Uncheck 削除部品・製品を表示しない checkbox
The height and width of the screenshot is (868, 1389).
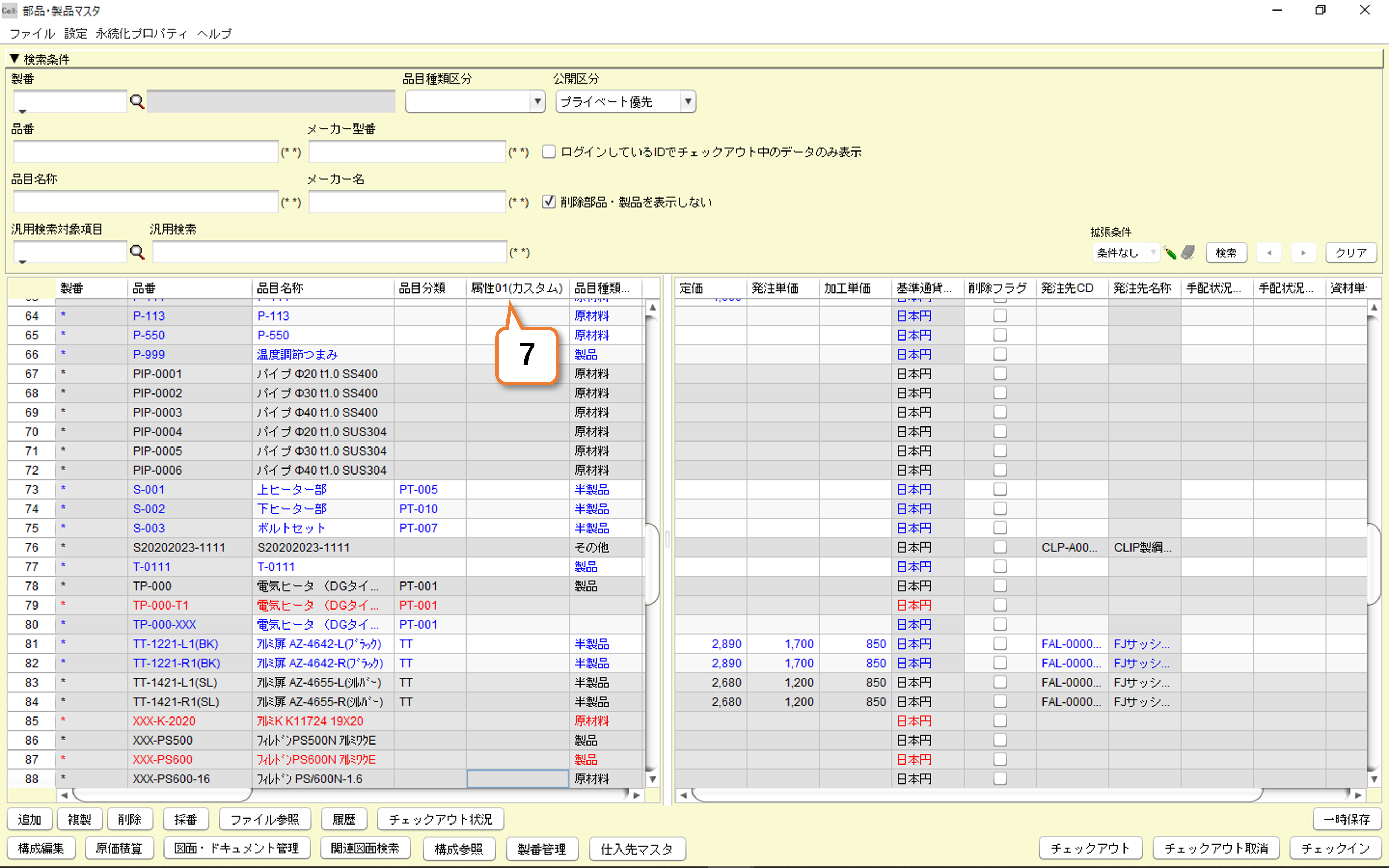(x=549, y=202)
